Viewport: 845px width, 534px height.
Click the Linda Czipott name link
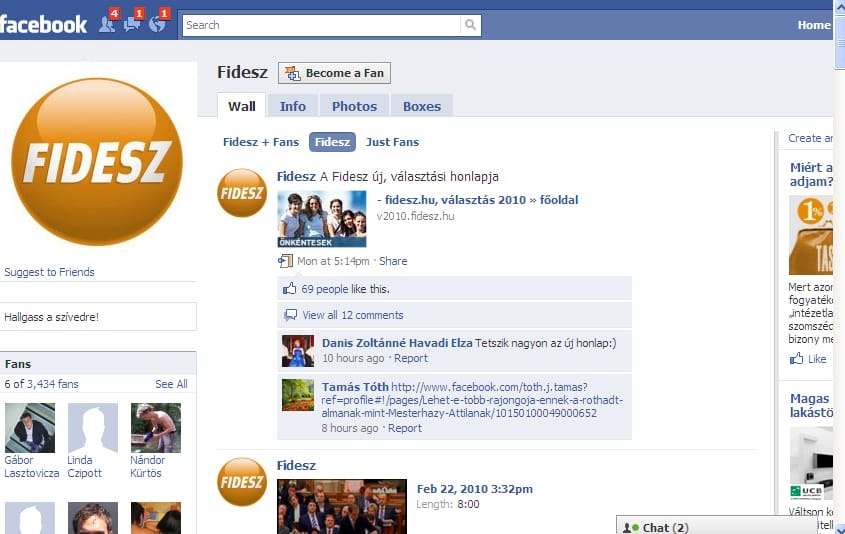click(85, 467)
